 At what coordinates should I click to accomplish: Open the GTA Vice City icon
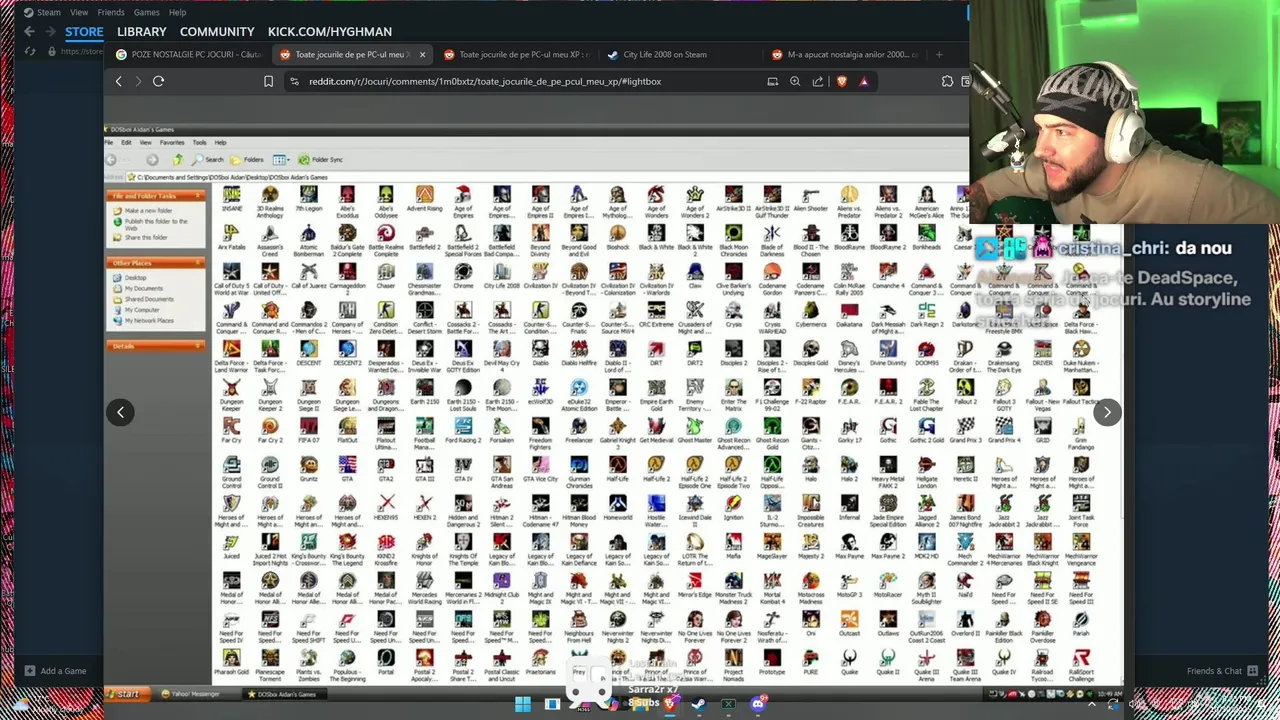(x=540, y=471)
